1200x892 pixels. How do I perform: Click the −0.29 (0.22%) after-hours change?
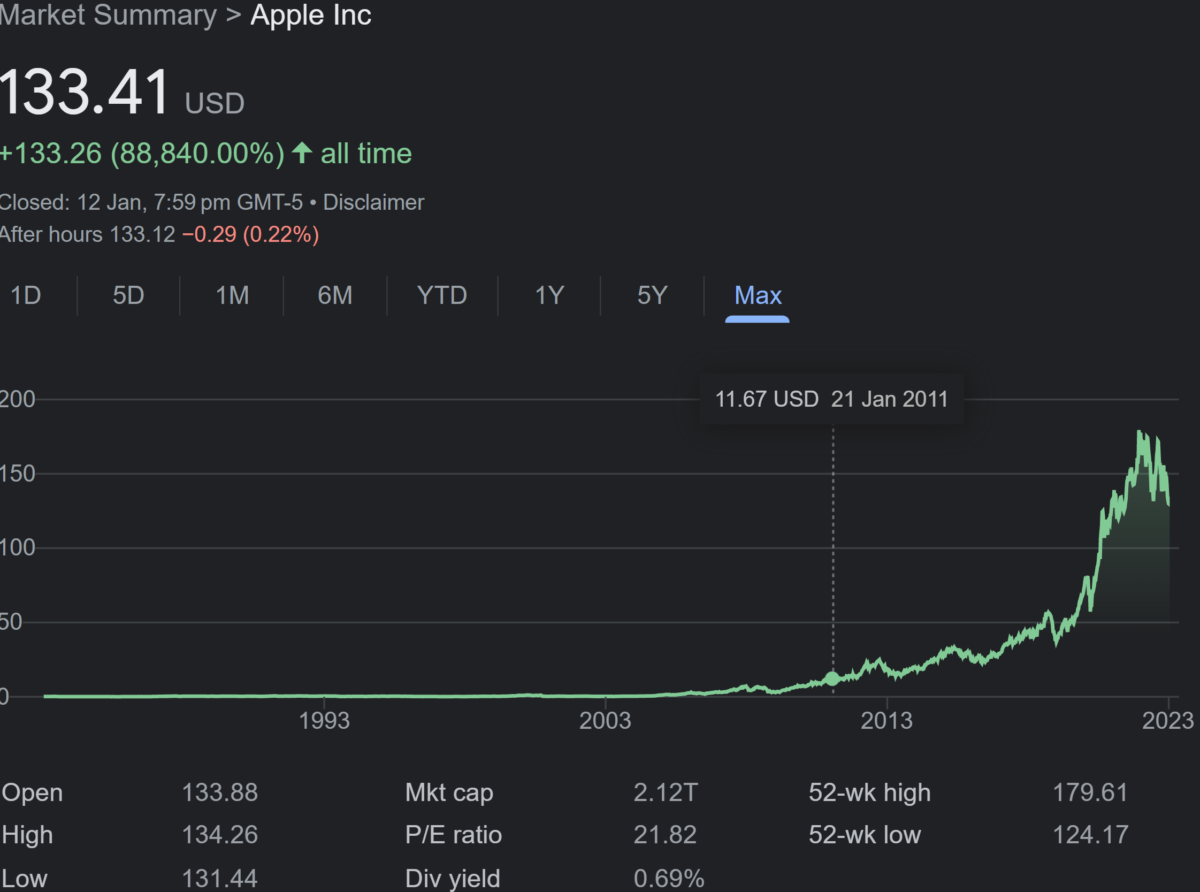click(250, 235)
